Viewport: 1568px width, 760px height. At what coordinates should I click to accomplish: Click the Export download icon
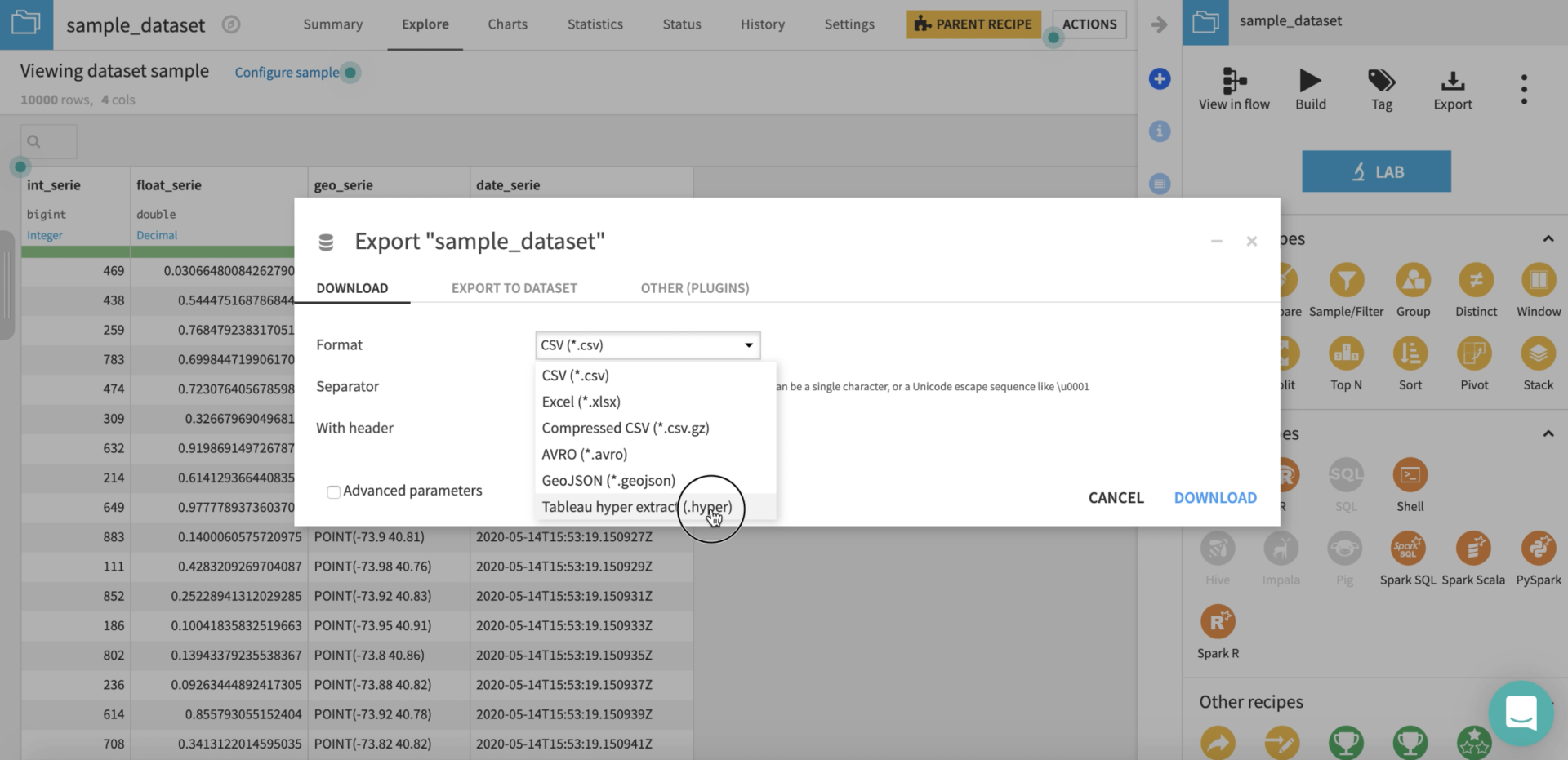1452,81
